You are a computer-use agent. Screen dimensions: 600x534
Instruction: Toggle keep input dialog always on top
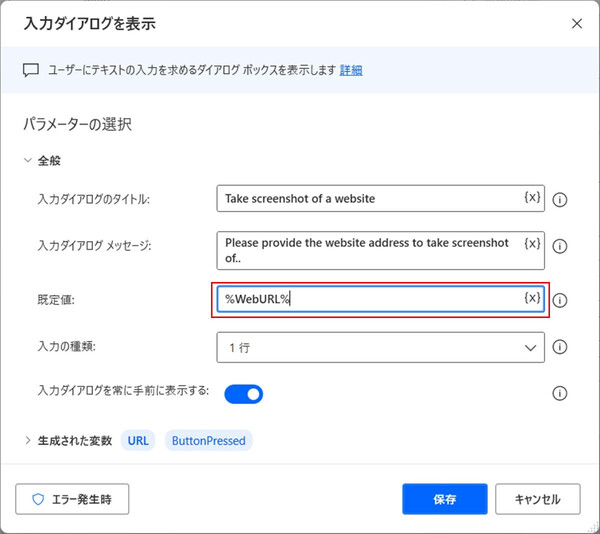pyautogui.click(x=243, y=394)
